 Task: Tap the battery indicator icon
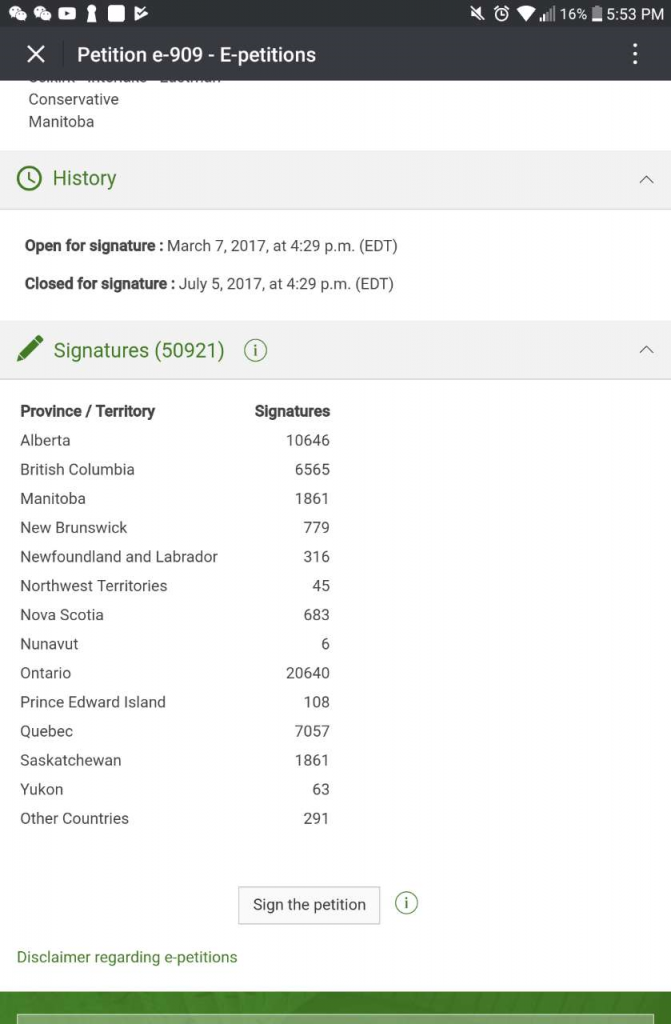point(597,14)
